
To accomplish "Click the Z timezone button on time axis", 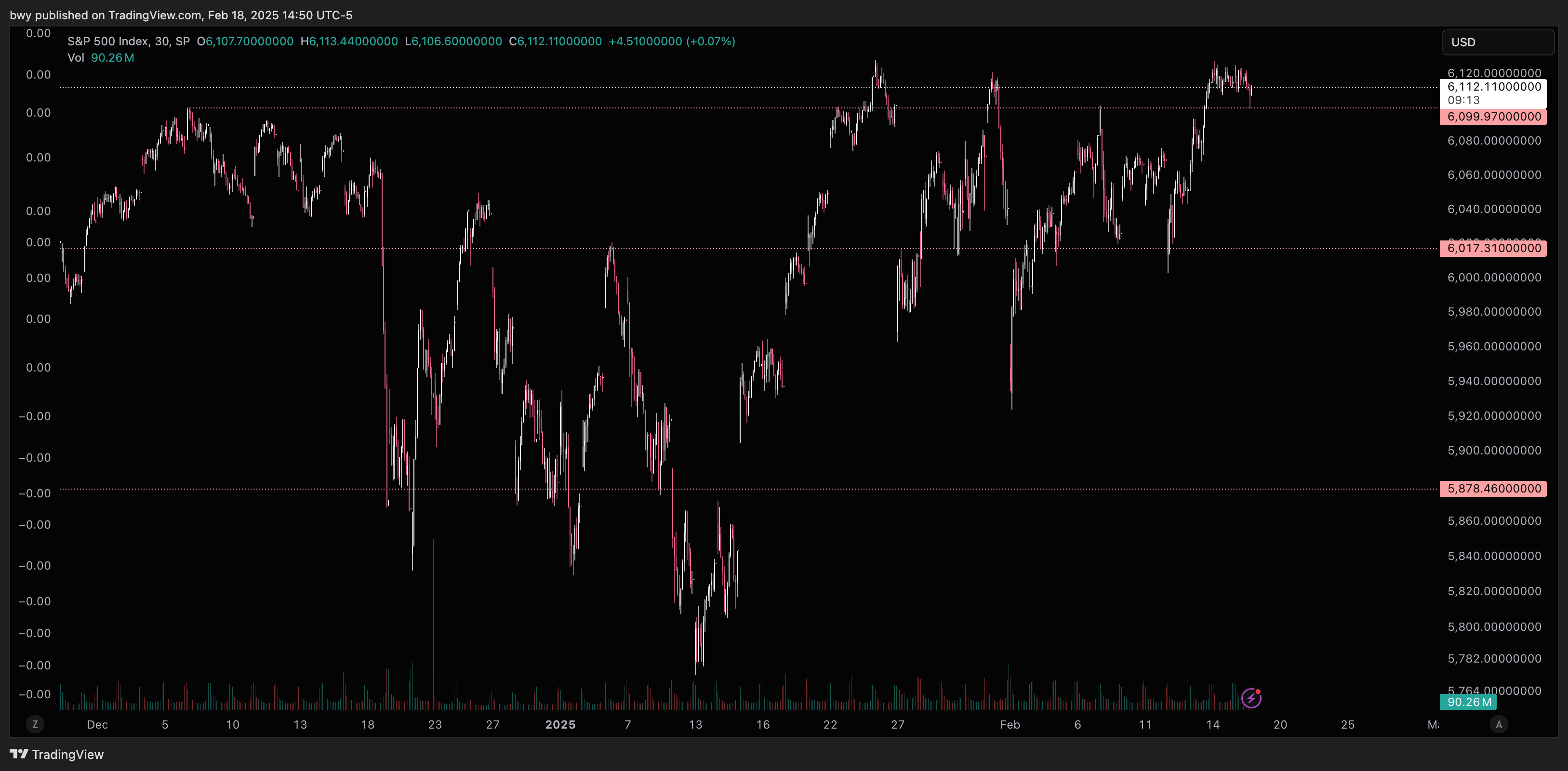I will pos(35,724).
